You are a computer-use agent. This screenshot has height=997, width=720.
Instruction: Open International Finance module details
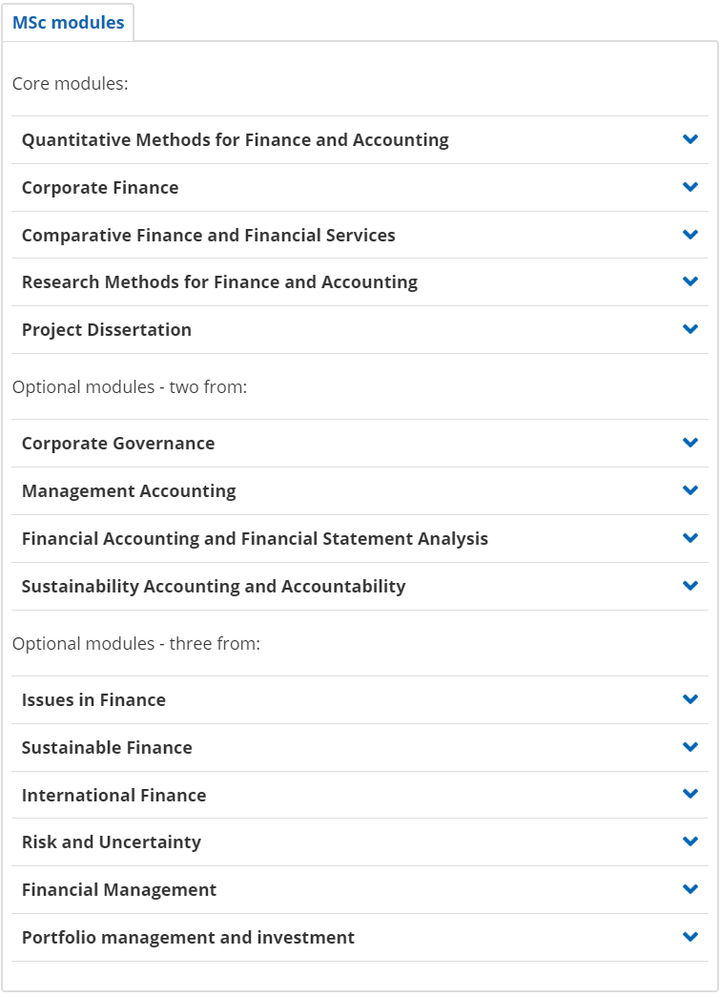click(360, 795)
